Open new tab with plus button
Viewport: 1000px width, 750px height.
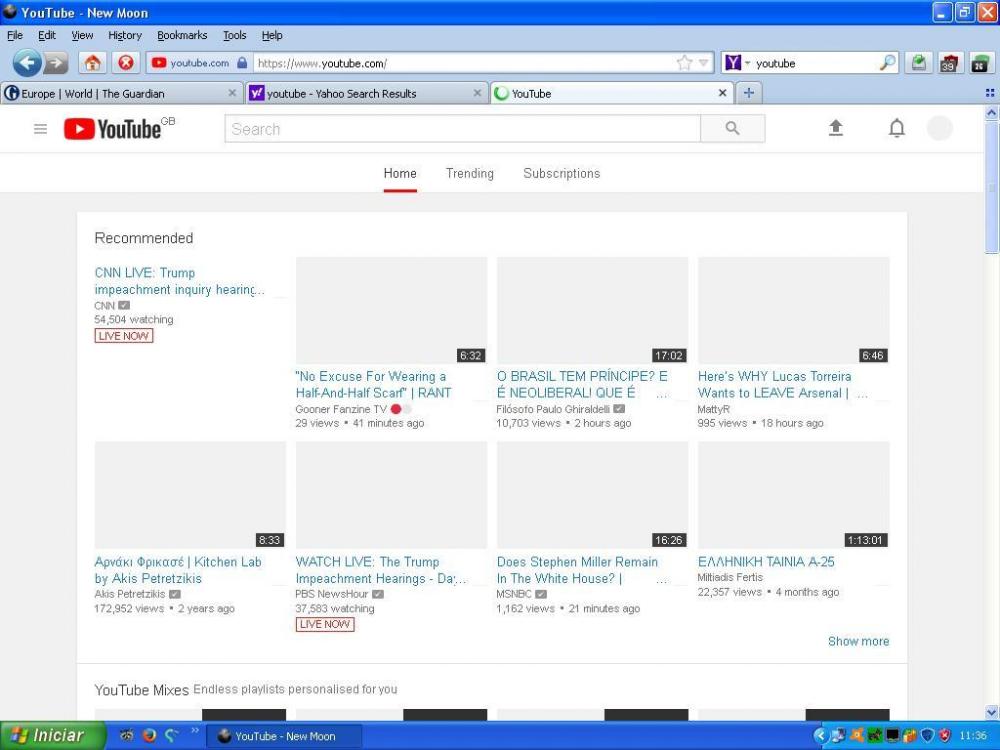748,93
